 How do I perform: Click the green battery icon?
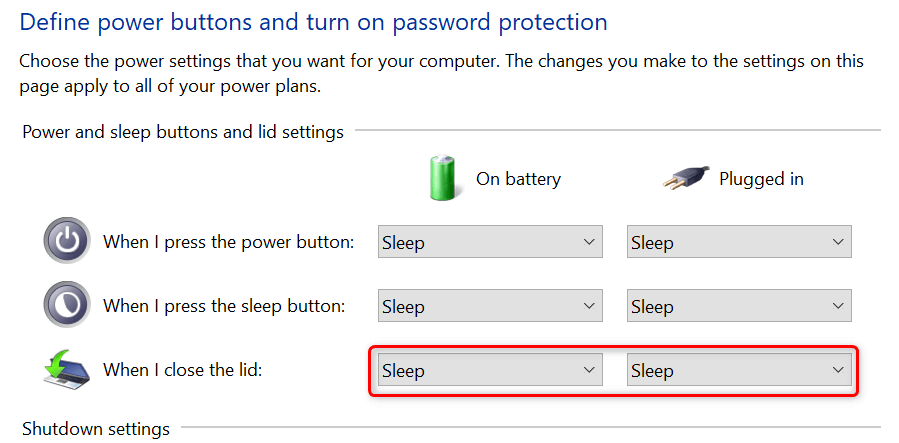(442, 178)
